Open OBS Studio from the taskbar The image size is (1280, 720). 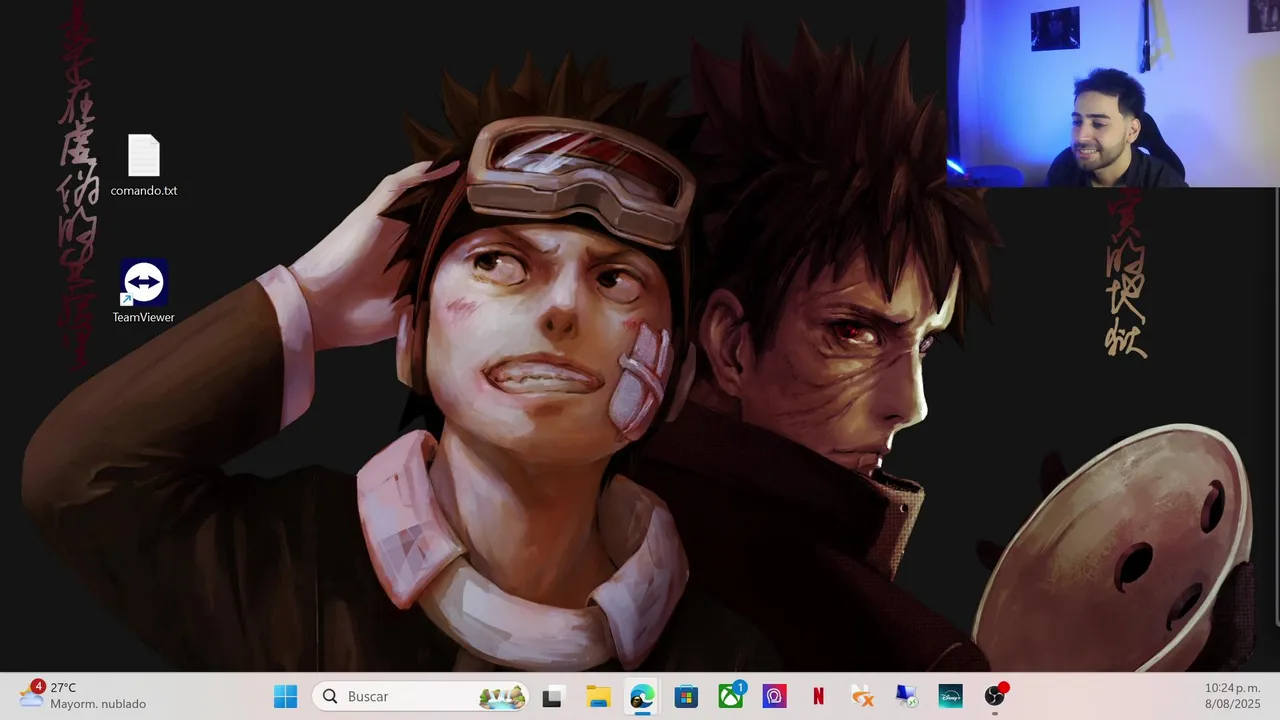995,695
